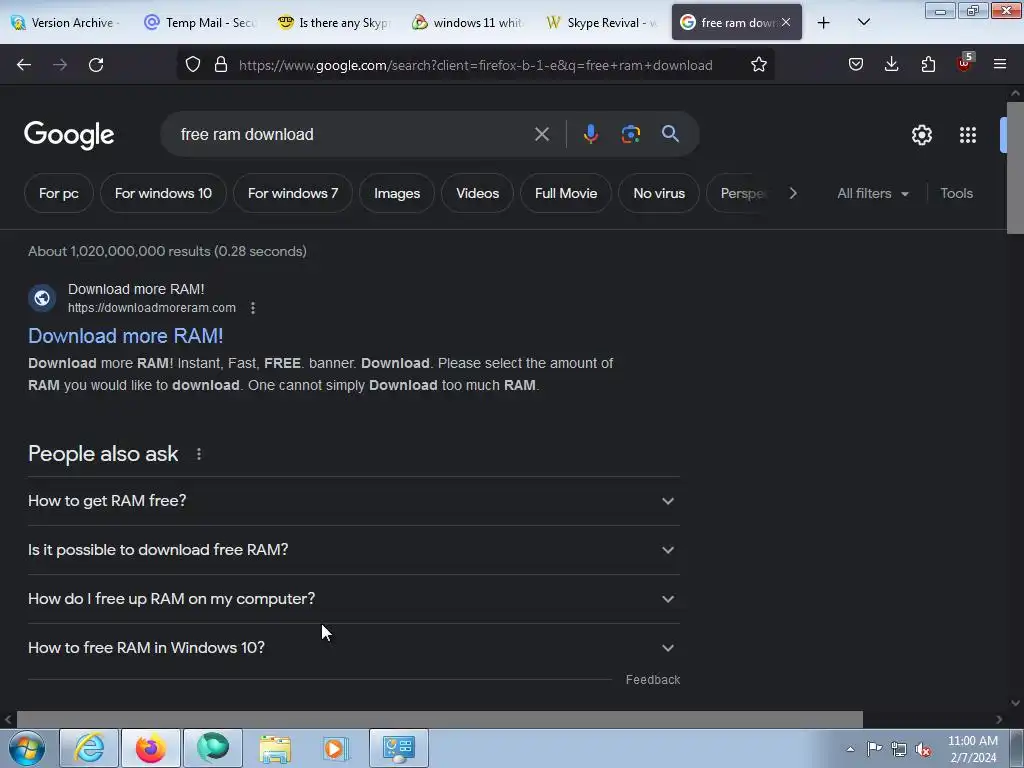Search by image with Google Lens
This screenshot has width=1024, height=768.
(x=630, y=134)
